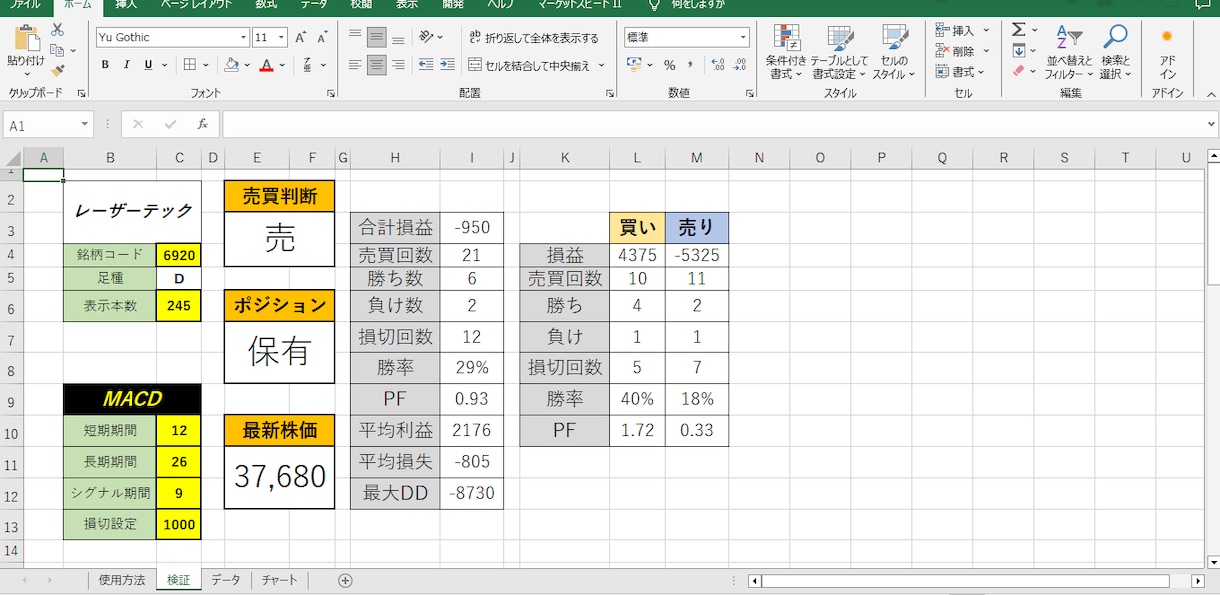The height and width of the screenshot is (595, 1220).
Task: Switch to the 使用方法 sheet tab
Action: tap(122, 580)
